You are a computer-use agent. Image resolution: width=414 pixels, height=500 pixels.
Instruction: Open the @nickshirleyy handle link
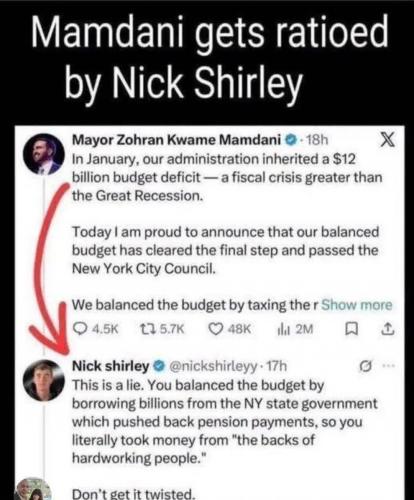(x=213, y=366)
